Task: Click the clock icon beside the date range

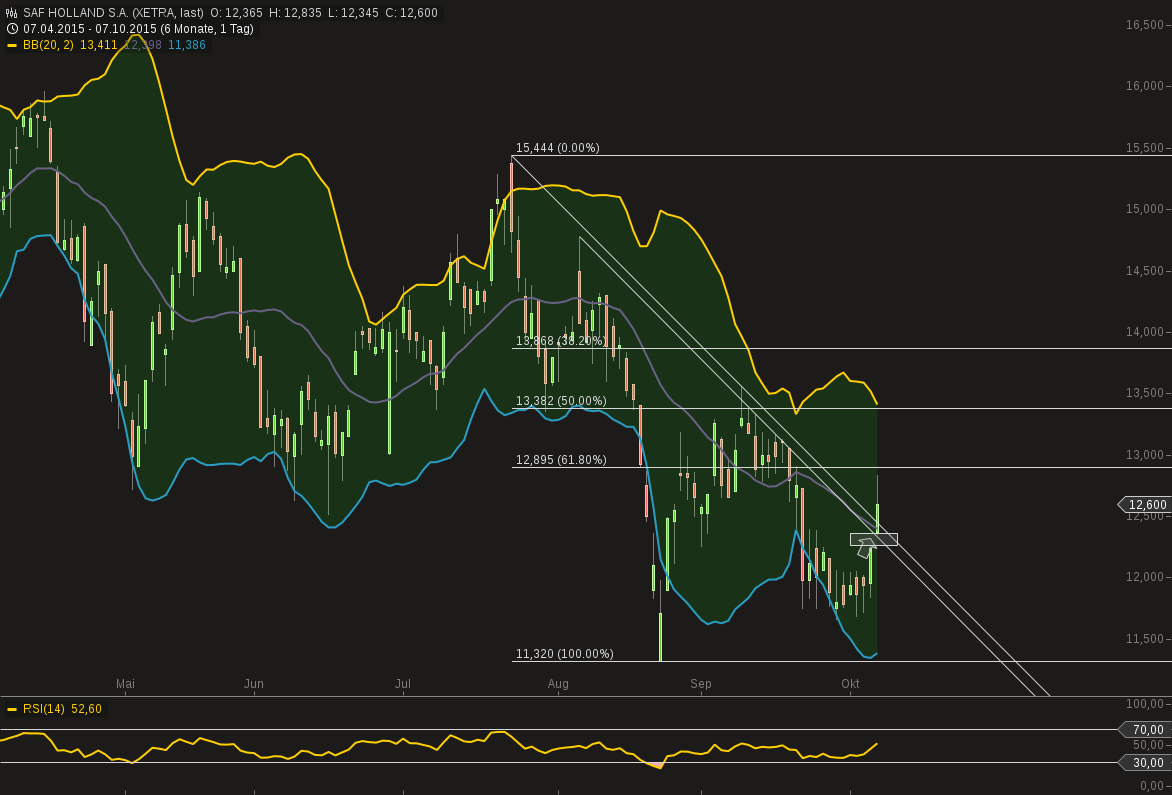Action: coord(11,29)
